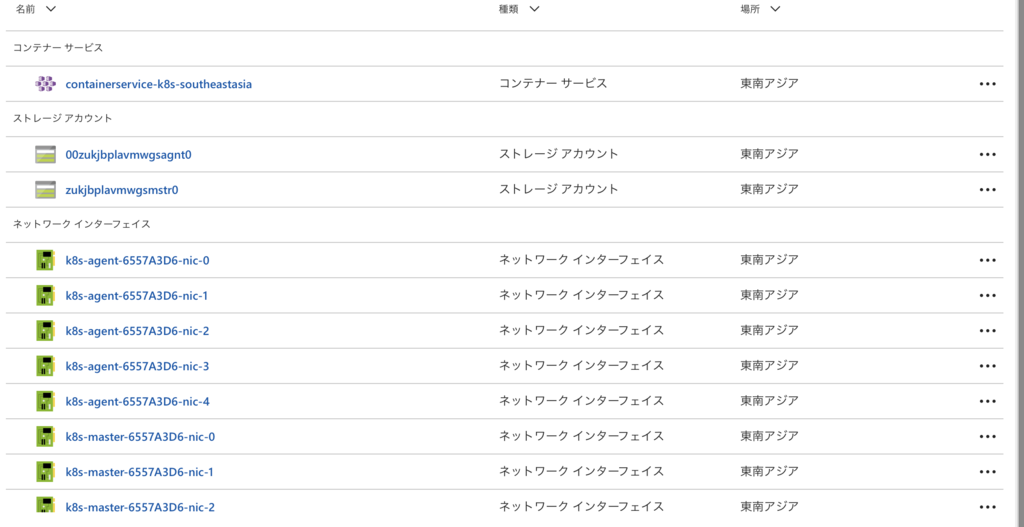Click the NIC icon for k8s-master-6557A3D6-nic-0
Viewport: 1024px width, 527px height.
45,436
